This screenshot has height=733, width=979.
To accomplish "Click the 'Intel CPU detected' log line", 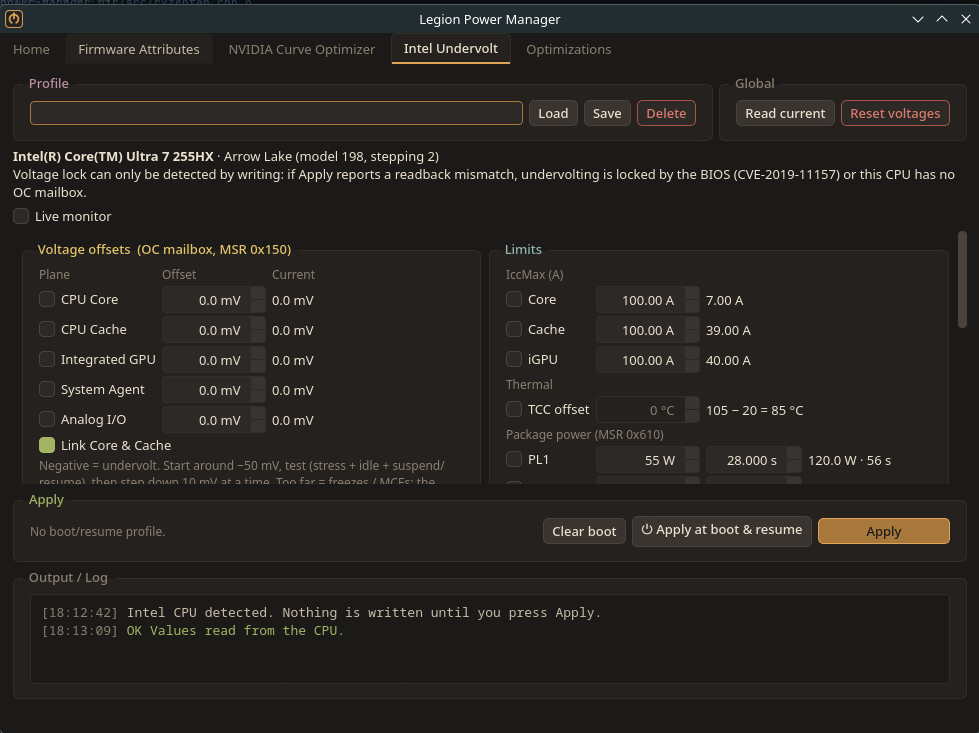I will tap(322, 612).
